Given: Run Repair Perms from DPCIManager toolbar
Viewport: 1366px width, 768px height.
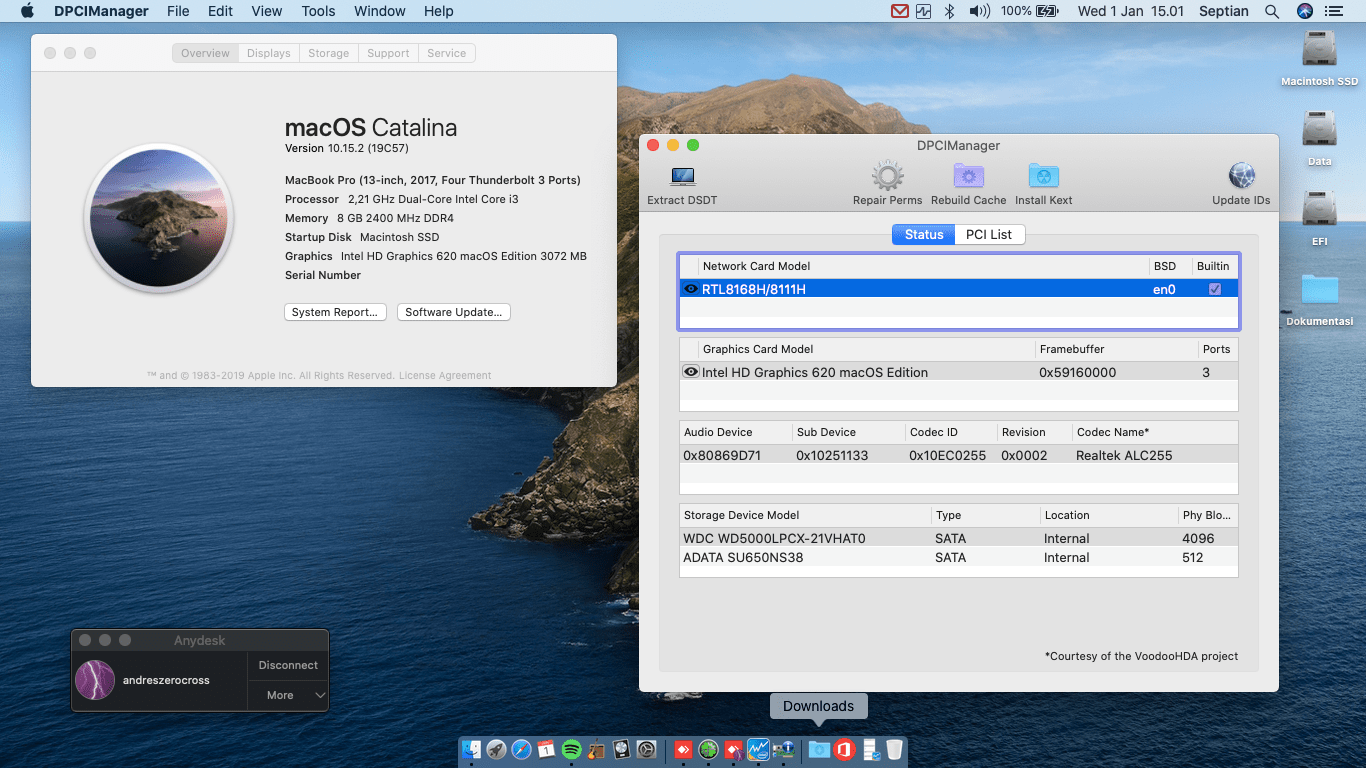Looking at the screenshot, I should point(887,176).
